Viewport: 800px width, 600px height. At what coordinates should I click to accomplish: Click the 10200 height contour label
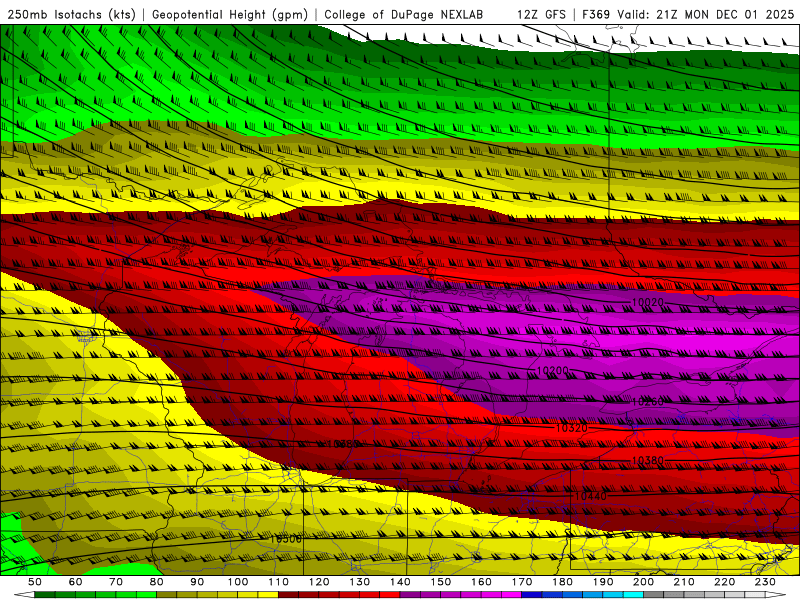[x=553, y=370]
